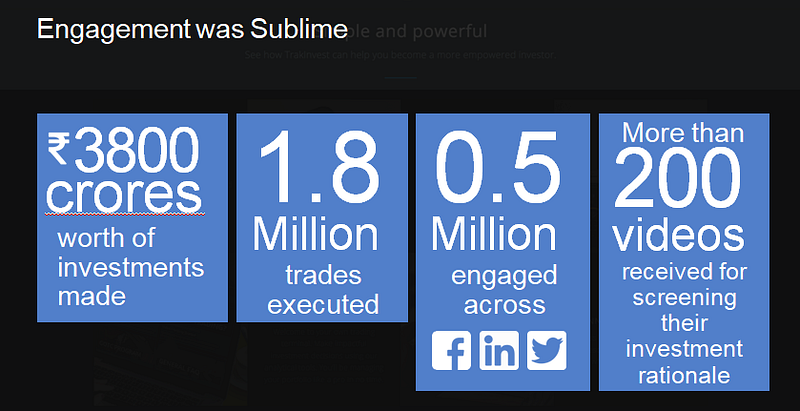This screenshot has width=800, height=411.
Task: Select 'investment rationale' caption text
Action: (x=684, y=363)
